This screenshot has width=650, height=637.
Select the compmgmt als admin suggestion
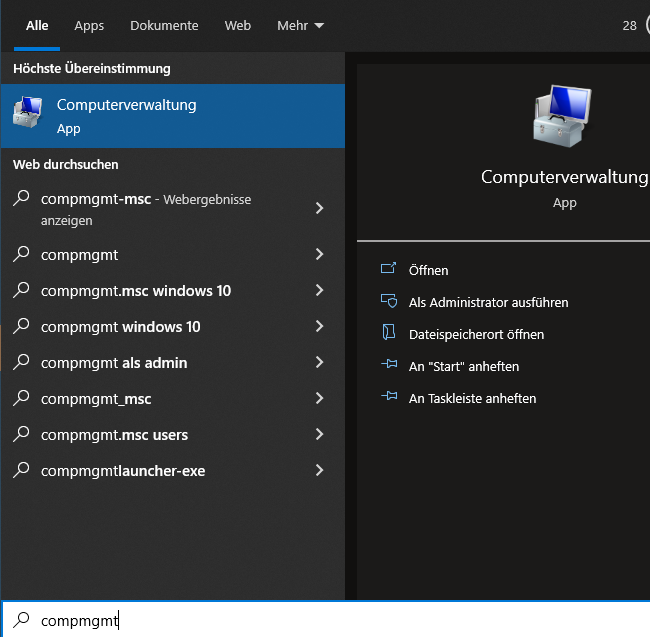(173, 363)
